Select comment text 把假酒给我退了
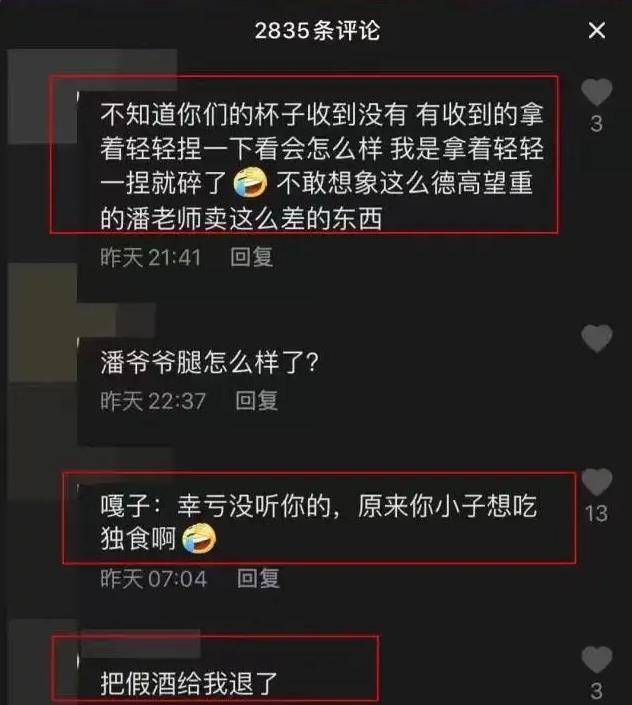The image size is (632, 705). click(189, 683)
